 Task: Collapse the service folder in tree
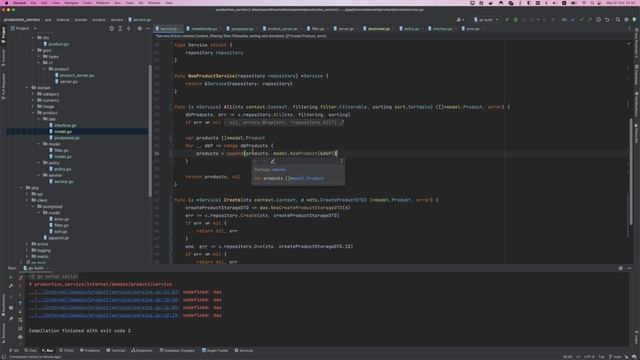click(x=39, y=175)
